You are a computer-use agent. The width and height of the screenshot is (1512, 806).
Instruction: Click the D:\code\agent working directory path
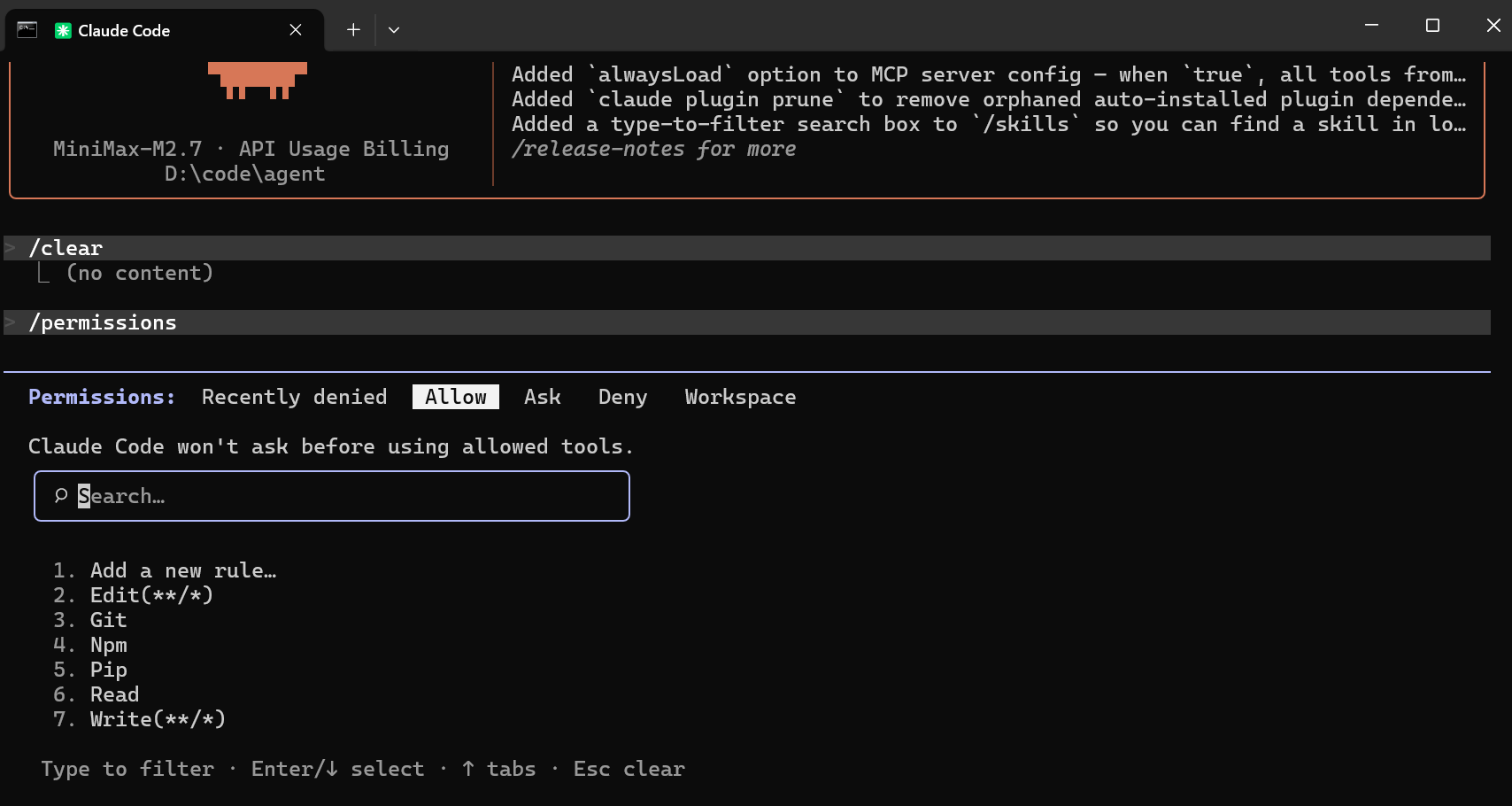click(x=245, y=174)
